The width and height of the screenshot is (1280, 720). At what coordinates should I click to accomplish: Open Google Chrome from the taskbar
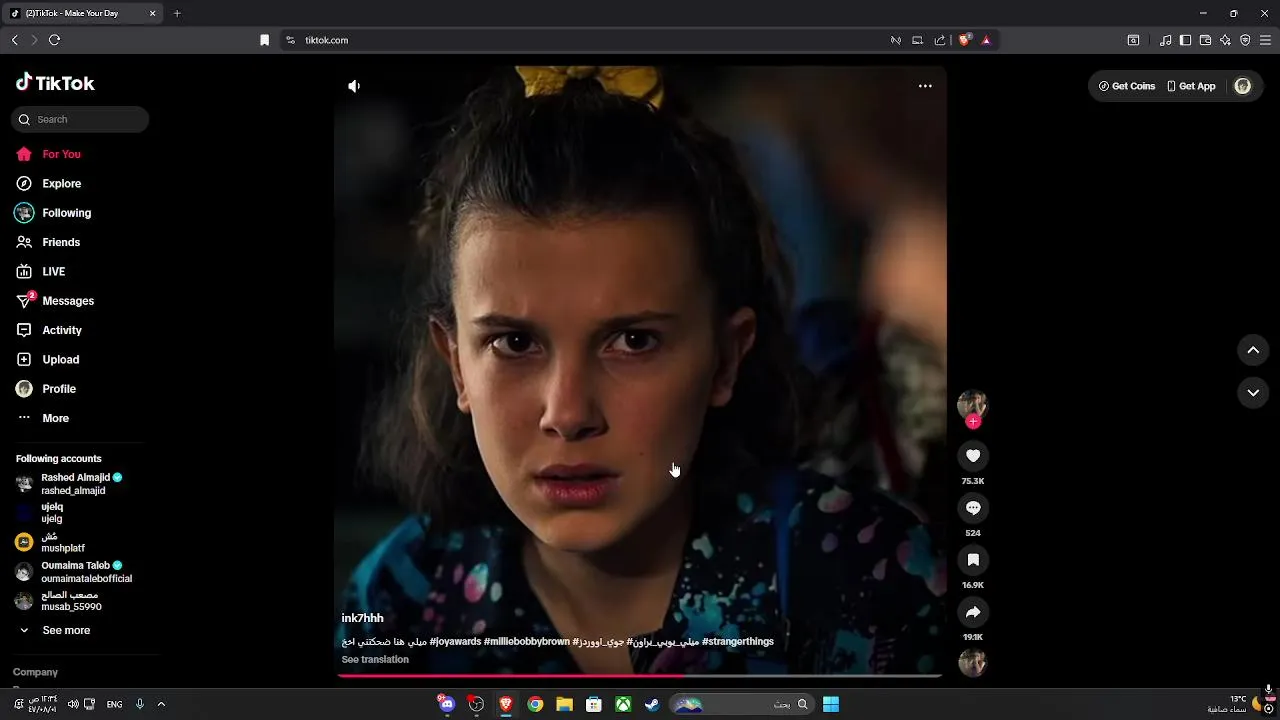[535, 704]
